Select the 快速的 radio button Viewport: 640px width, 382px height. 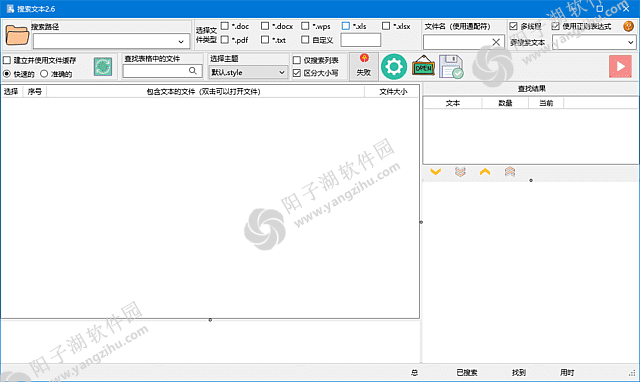[x=7, y=74]
